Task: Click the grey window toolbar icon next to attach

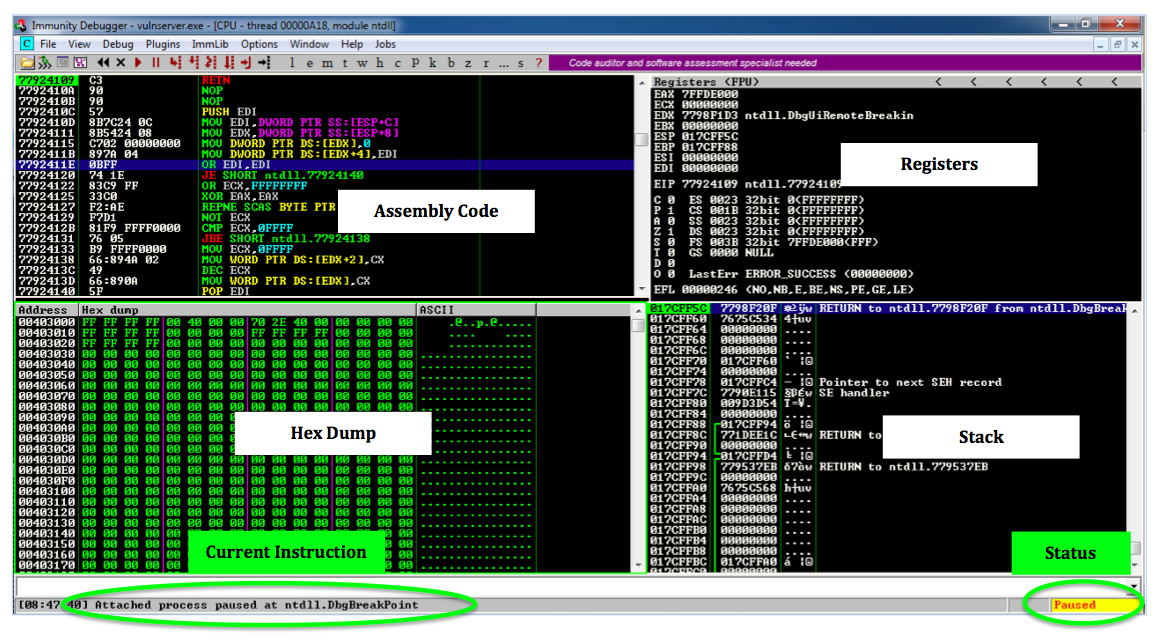Action: (x=63, y=63)
